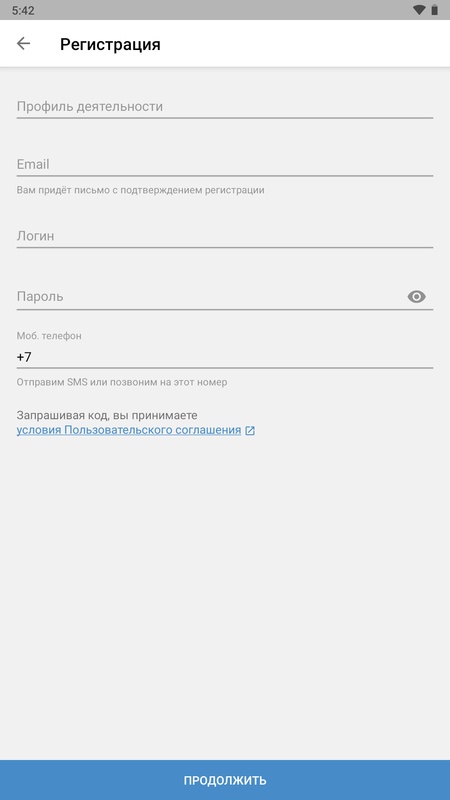Tap the clock showing 5:42

[x=23, y=10]
